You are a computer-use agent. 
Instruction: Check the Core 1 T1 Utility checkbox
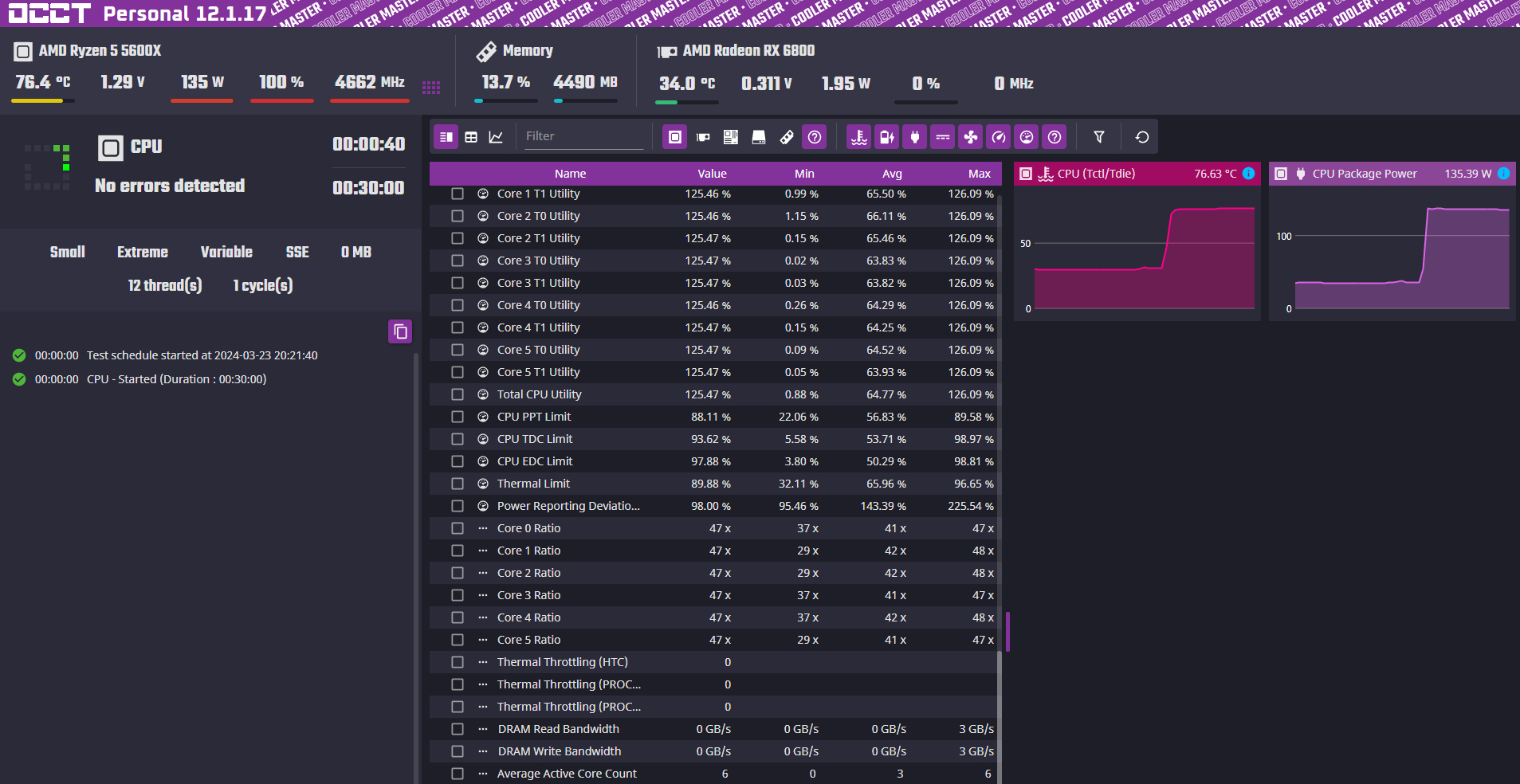[458, 194]
